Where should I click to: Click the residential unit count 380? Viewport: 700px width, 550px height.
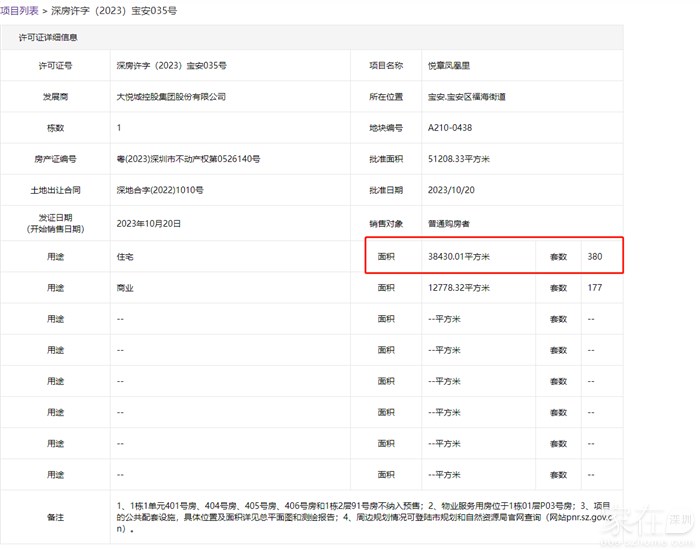(x=595, y=257)
